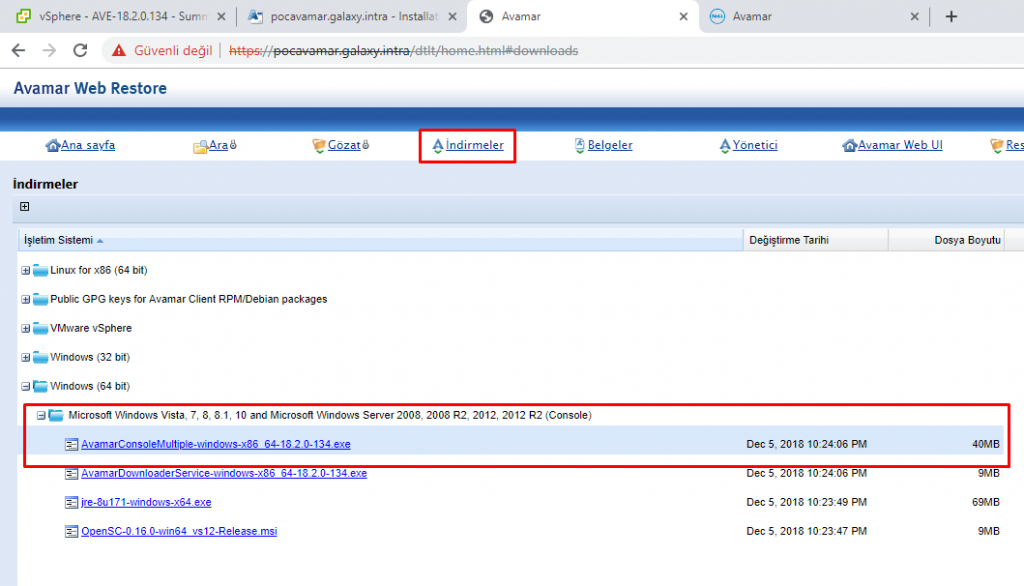Sort by Dosya Boyutu column header
Image resolution: width=1024 pixels, height=586 pixels.
pyautogui.click(x=946, y=240)
